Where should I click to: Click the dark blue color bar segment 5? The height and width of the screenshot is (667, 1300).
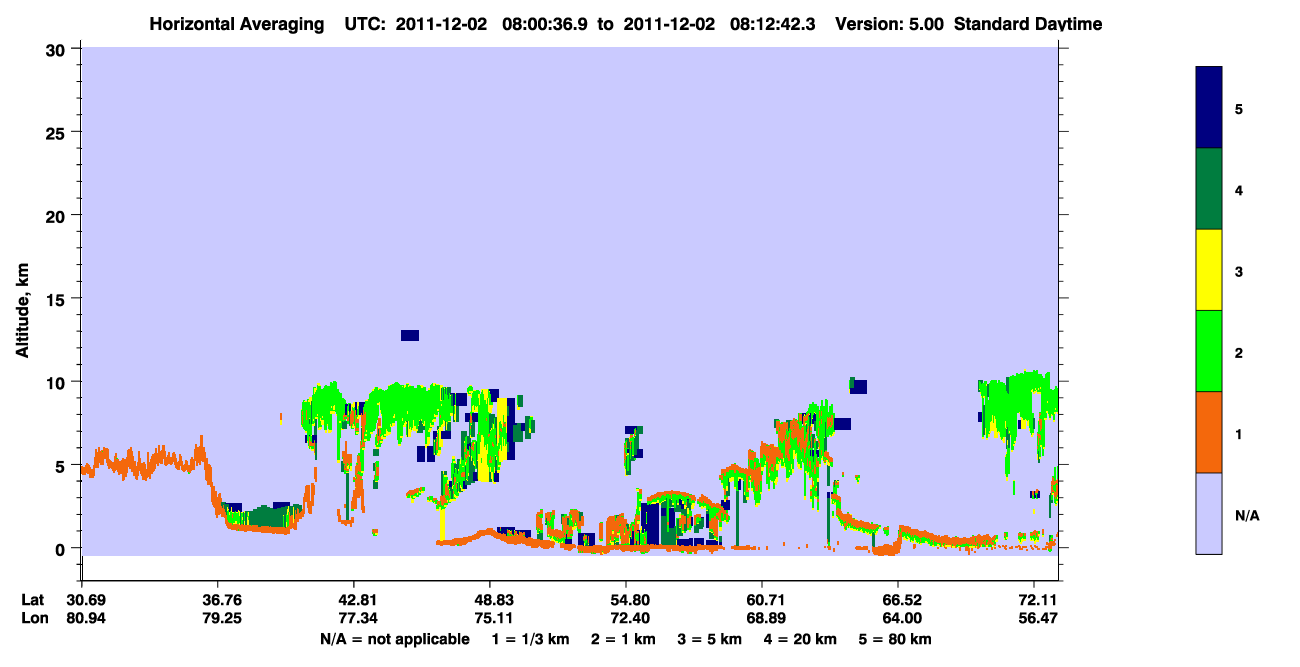(1208, 108)
